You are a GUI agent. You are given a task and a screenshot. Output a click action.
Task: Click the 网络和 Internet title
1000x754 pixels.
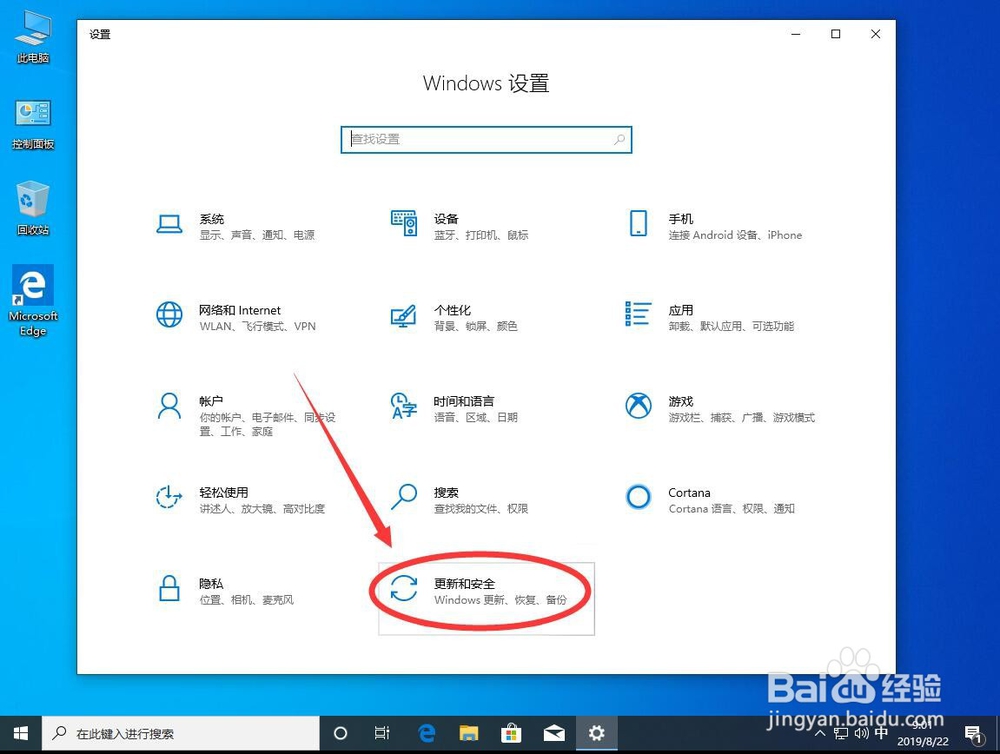240,310
